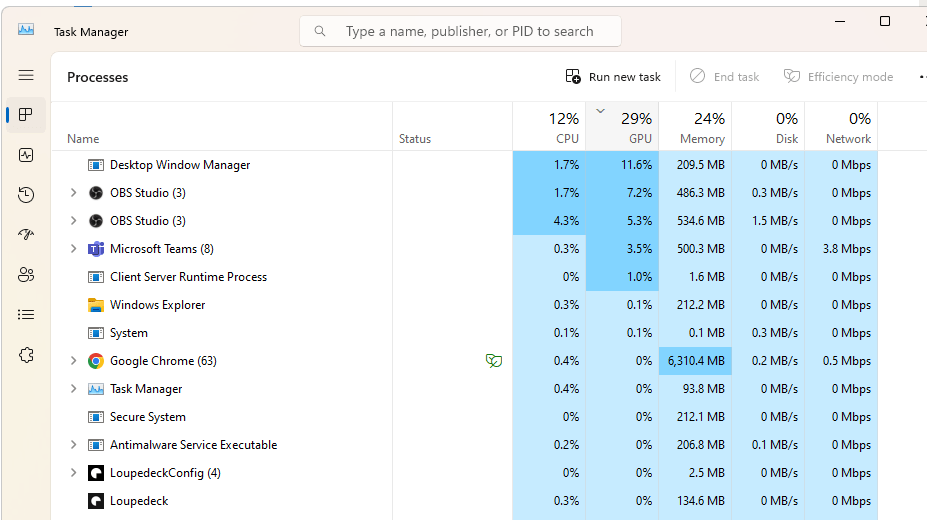Viewport: 927px width, 520px height.
Task: Click Teams' 3.8 Mbps network value
Action: pos(847,249)
